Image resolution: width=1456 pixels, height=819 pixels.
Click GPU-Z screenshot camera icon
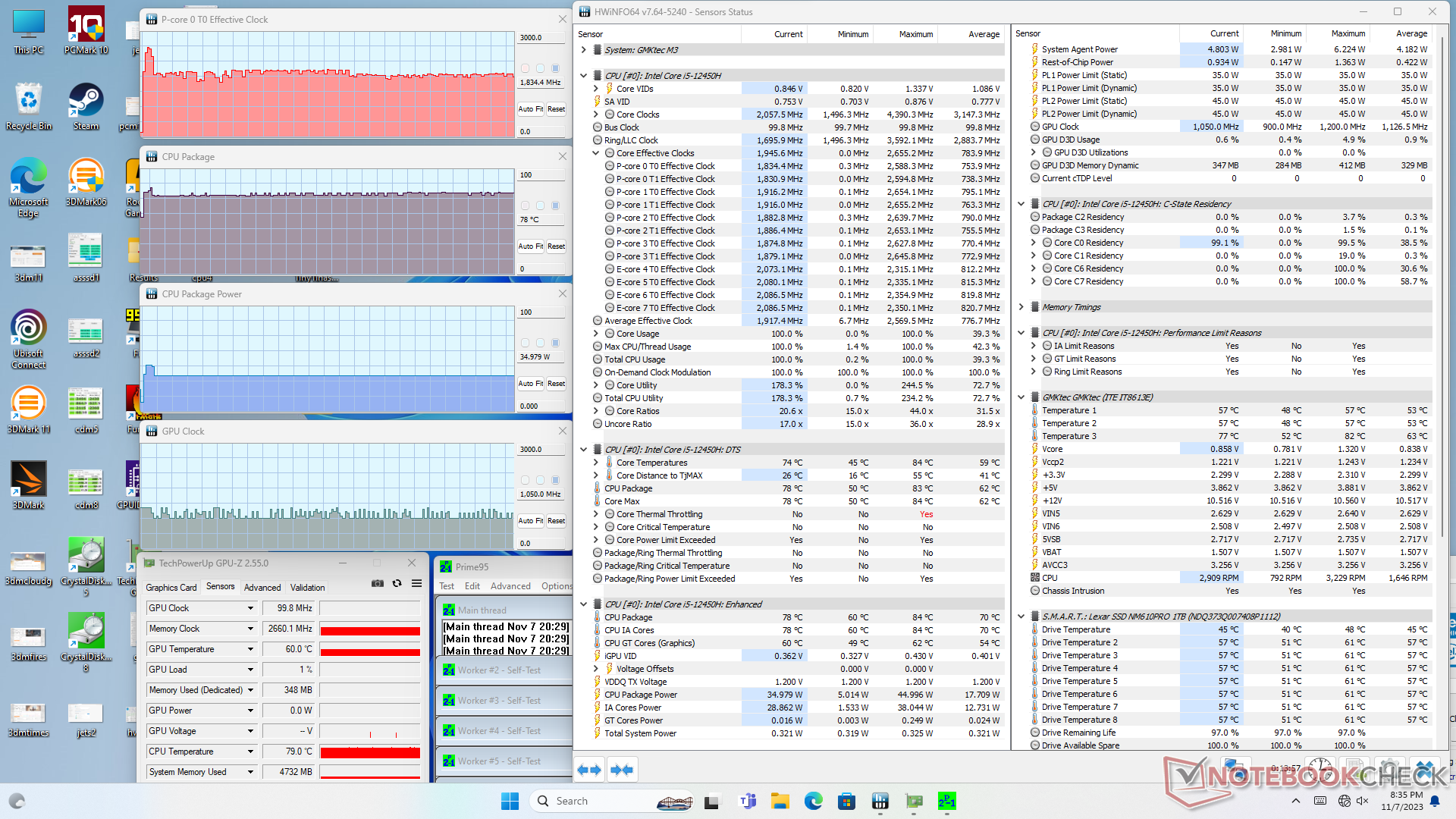coord(377,583)
